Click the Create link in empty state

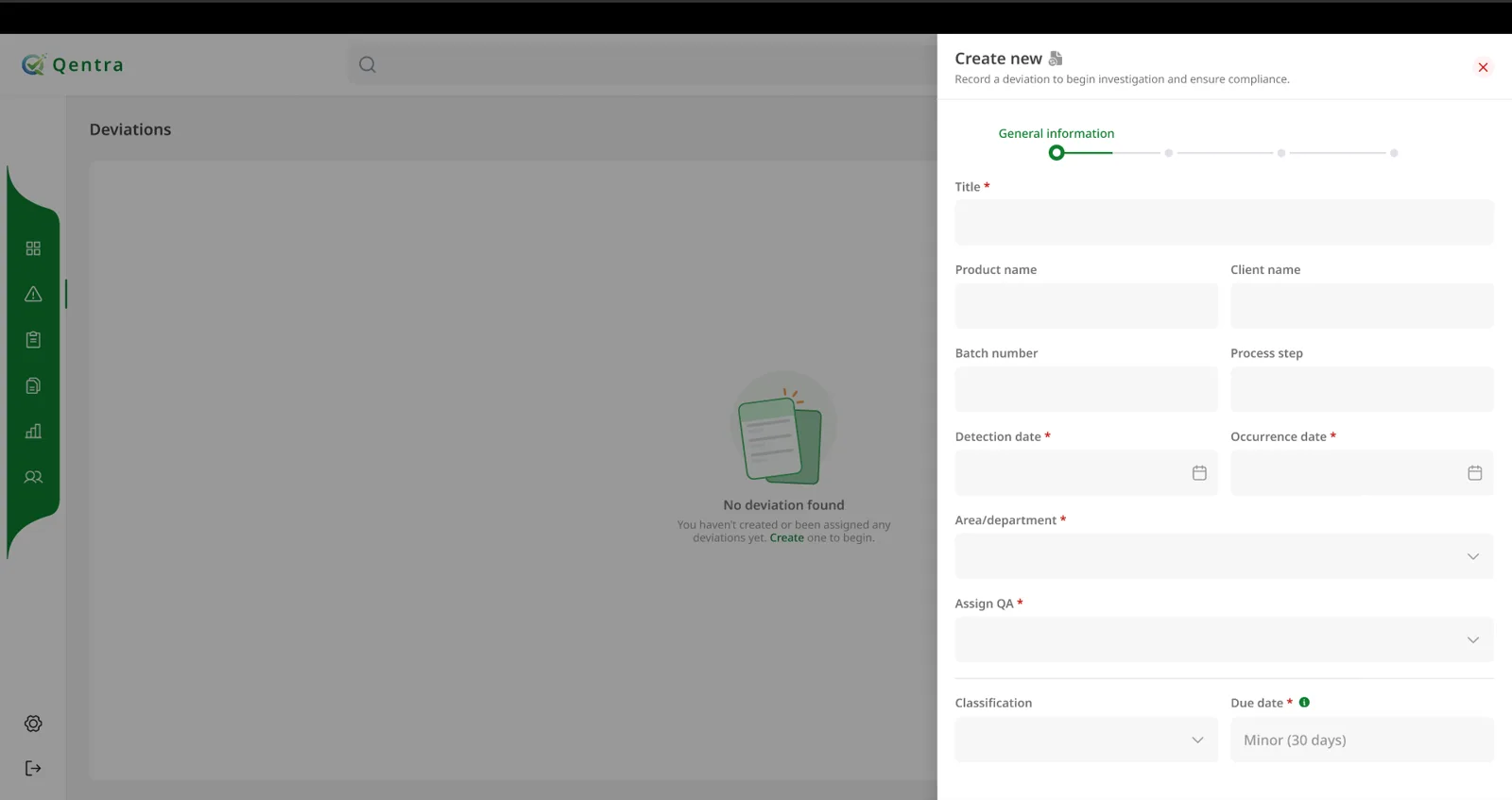(x=786, y=537)
